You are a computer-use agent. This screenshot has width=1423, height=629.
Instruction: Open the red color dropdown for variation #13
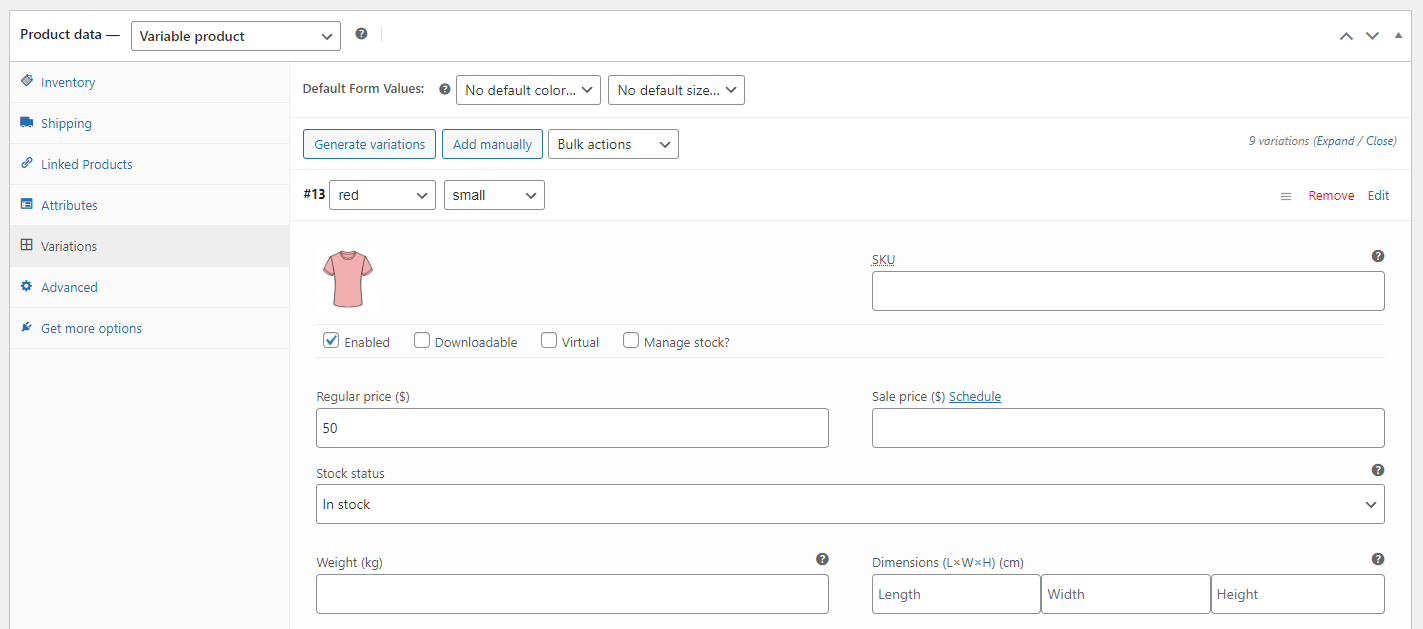(x=382, y=195)
